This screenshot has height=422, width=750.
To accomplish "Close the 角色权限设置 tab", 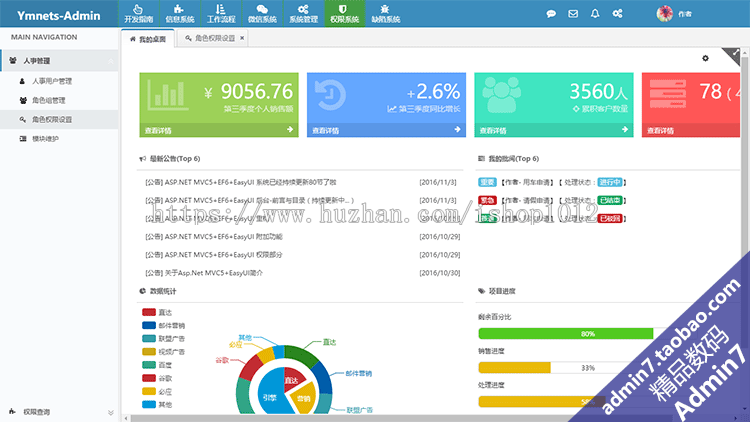I will (242, 38).
